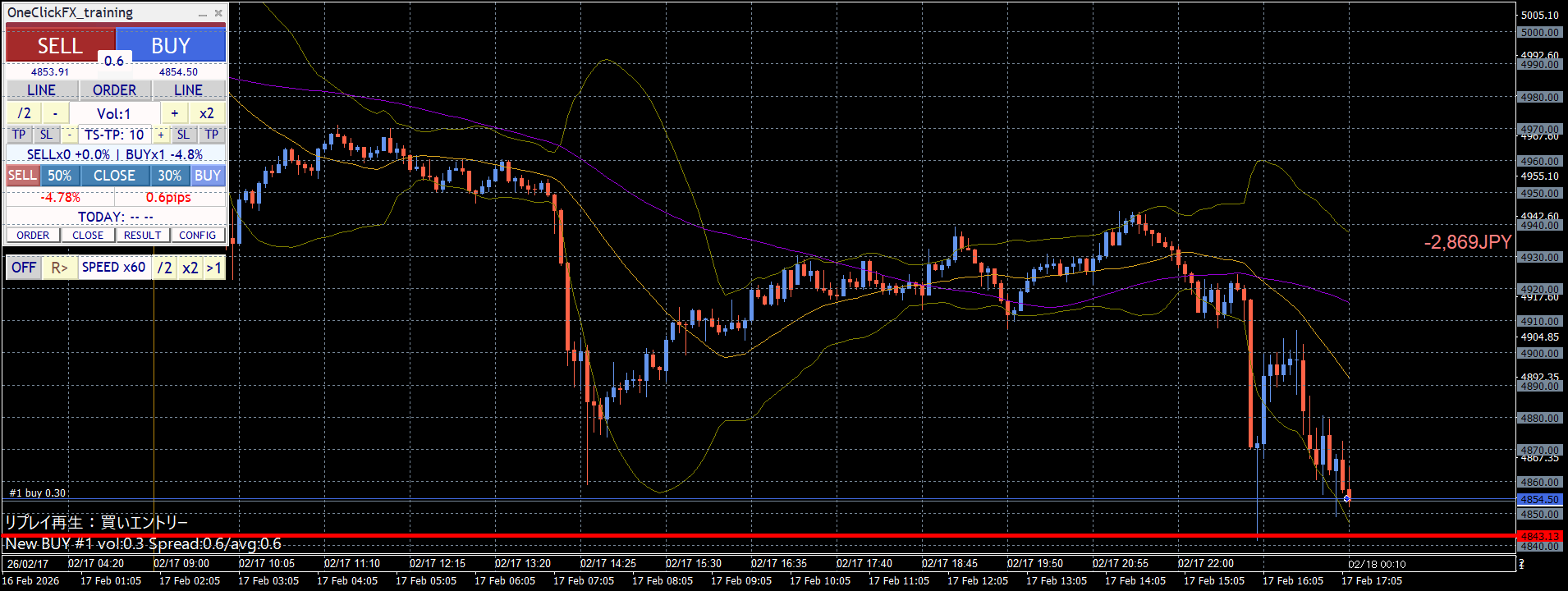
Task: Toggle the OFF replay switch
Action: click(24, 268)
